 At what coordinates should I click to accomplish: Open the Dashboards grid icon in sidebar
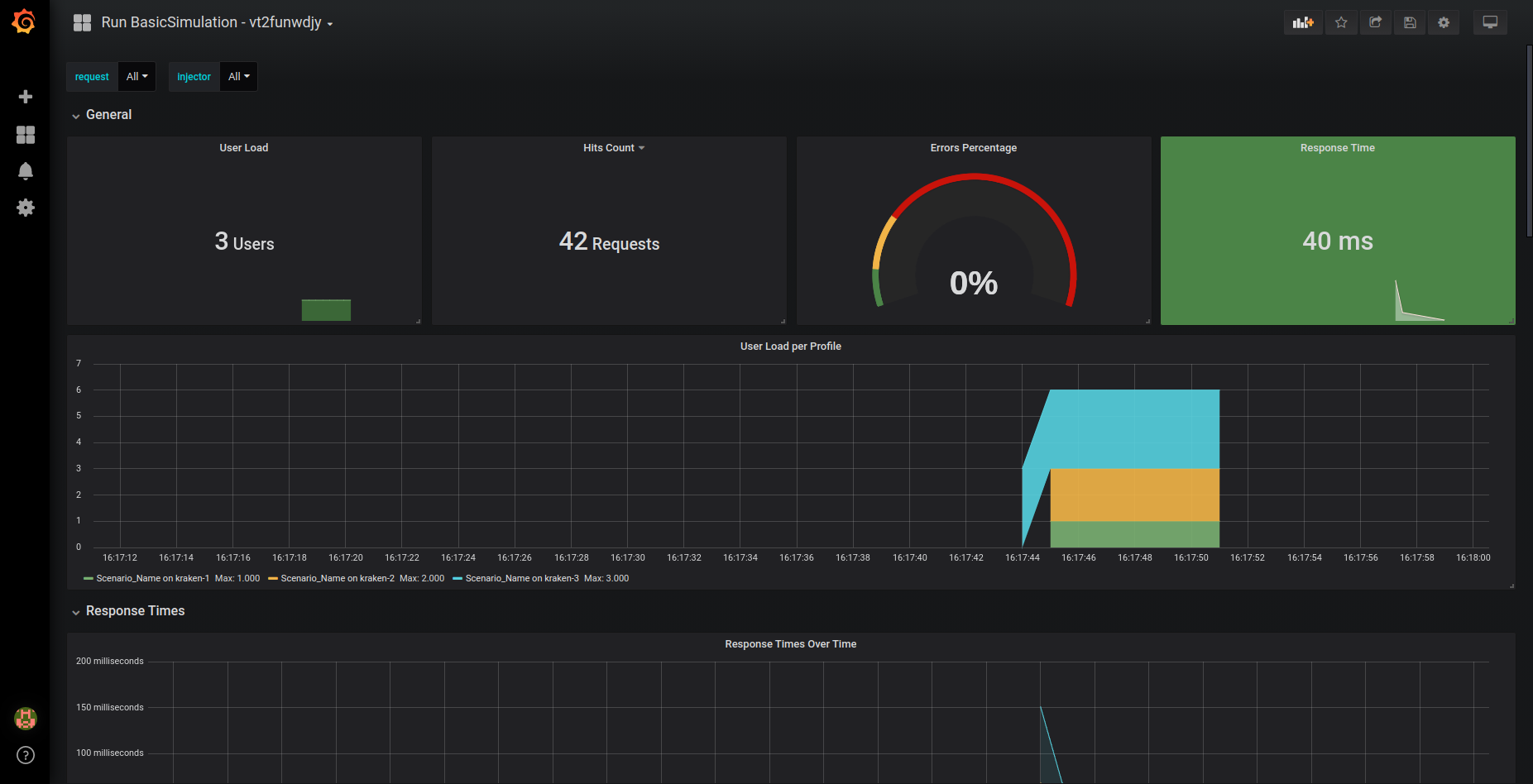pyautogui.click(x=25, y=134)
